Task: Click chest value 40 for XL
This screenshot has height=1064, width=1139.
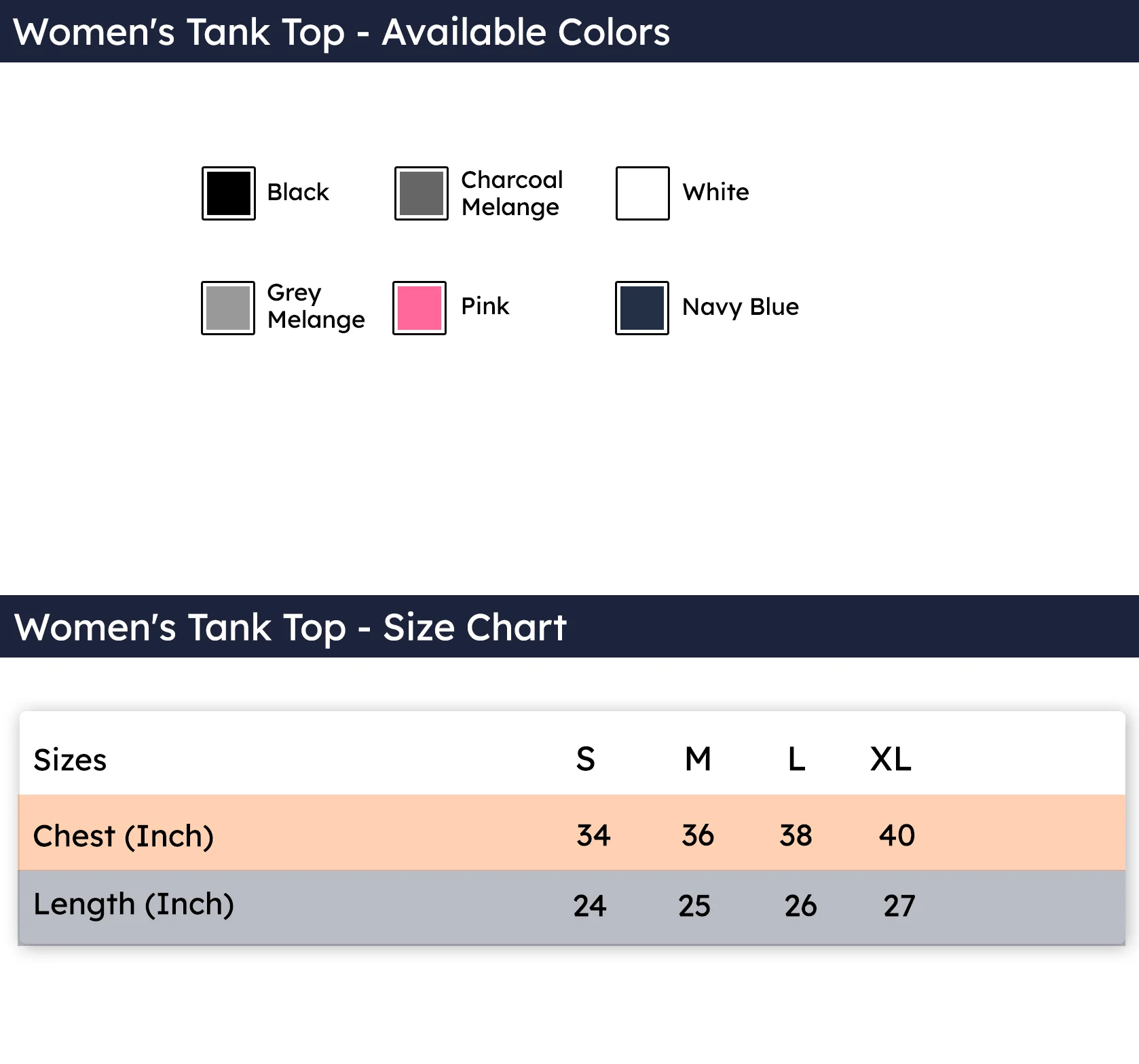Action: 897,835
